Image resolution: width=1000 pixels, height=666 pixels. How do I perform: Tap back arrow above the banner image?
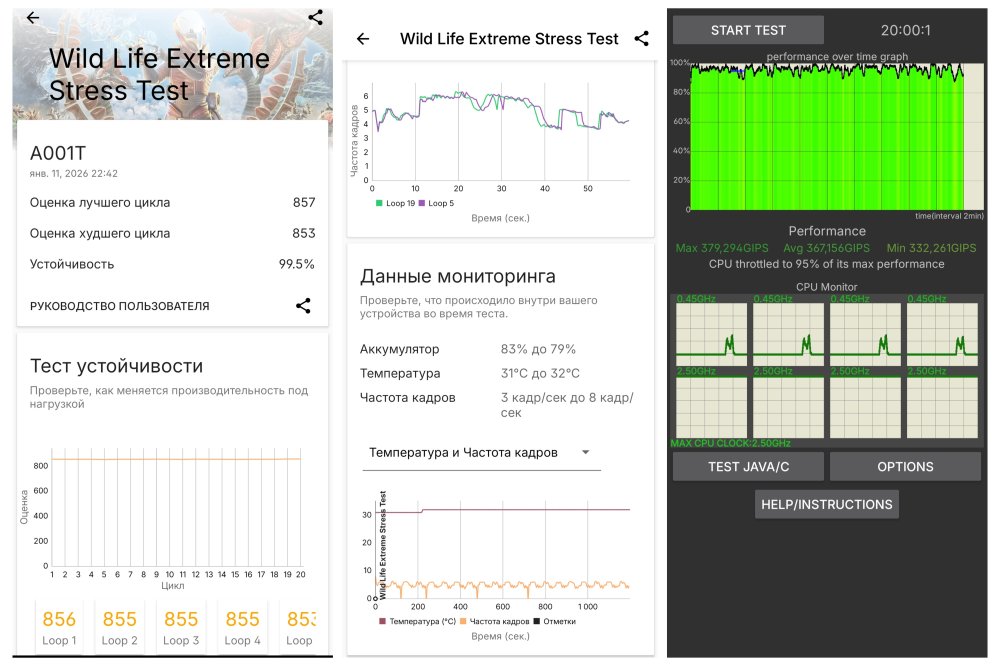pyautogui.click(x=33, y=18)
